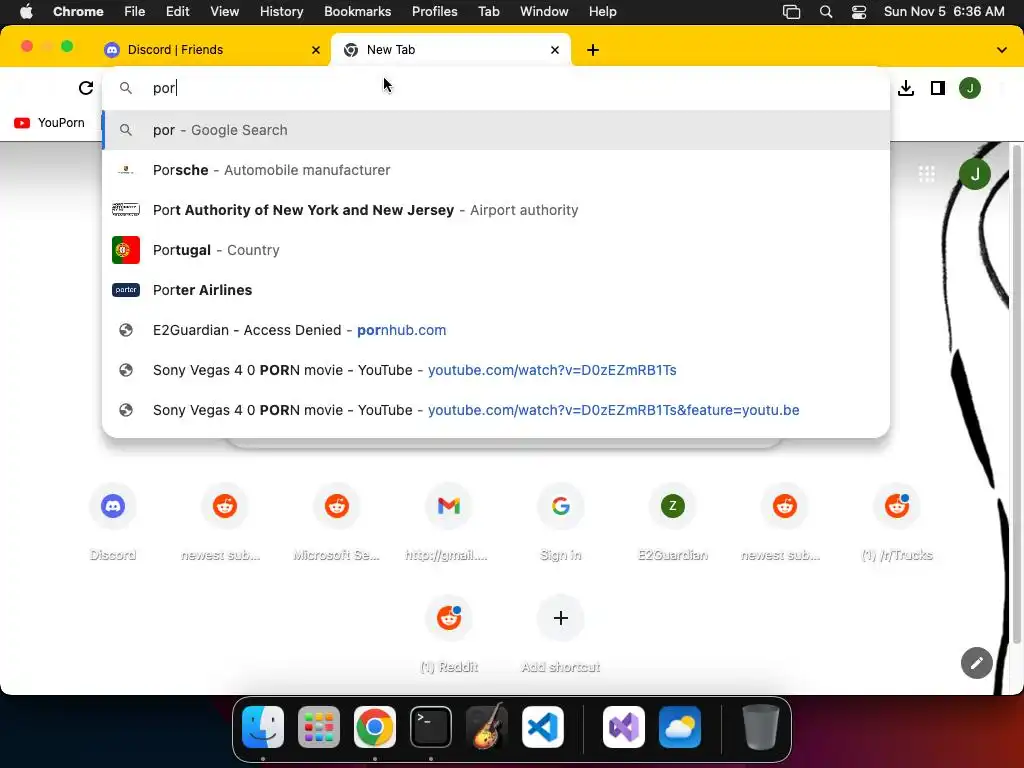Open Finder from the dock
Viewport: 1024px width, 768px height.
click(x=263, y=727)
